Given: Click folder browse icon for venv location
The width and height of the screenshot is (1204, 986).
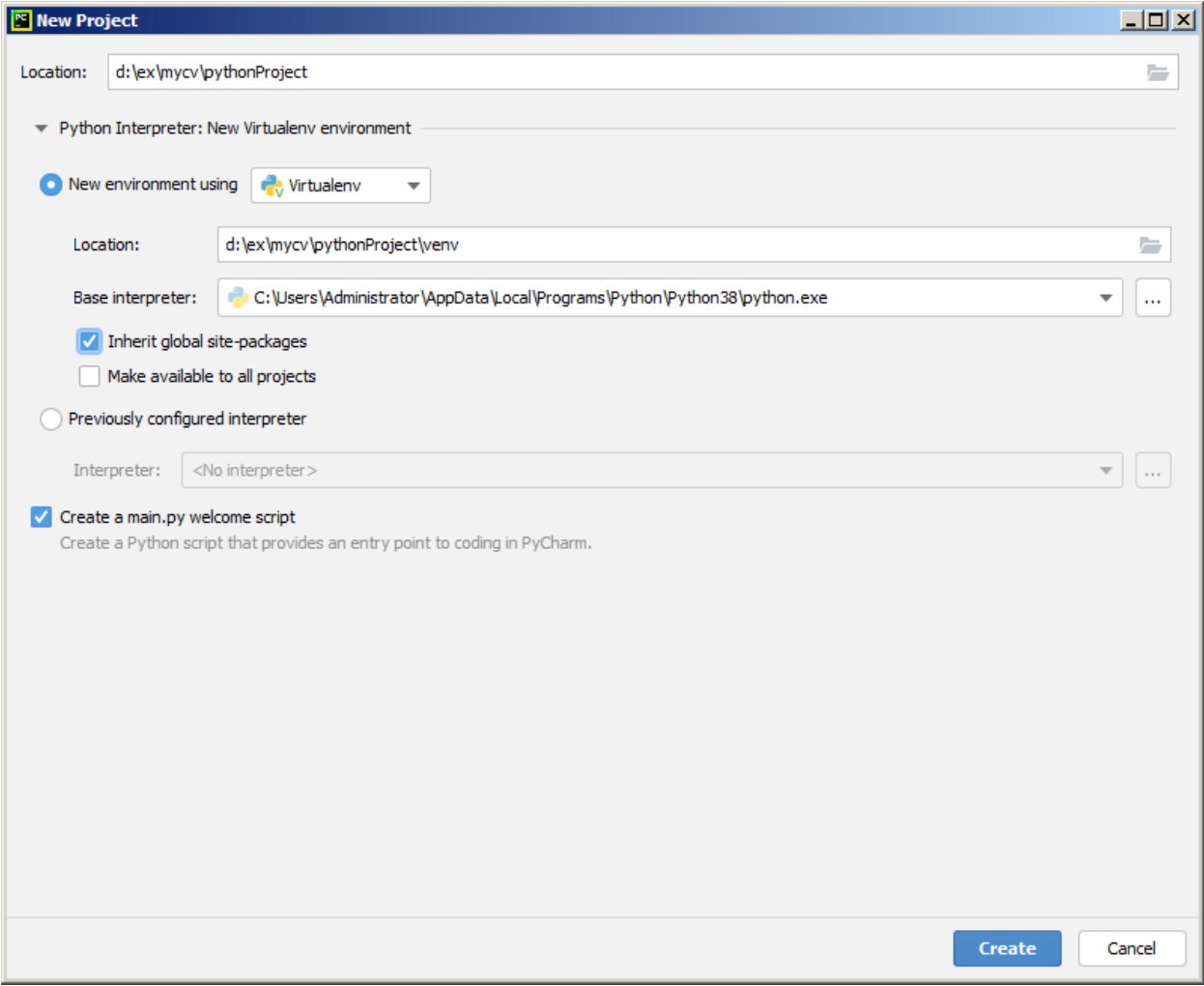Looking at the screenshot, I should 1150,246.
